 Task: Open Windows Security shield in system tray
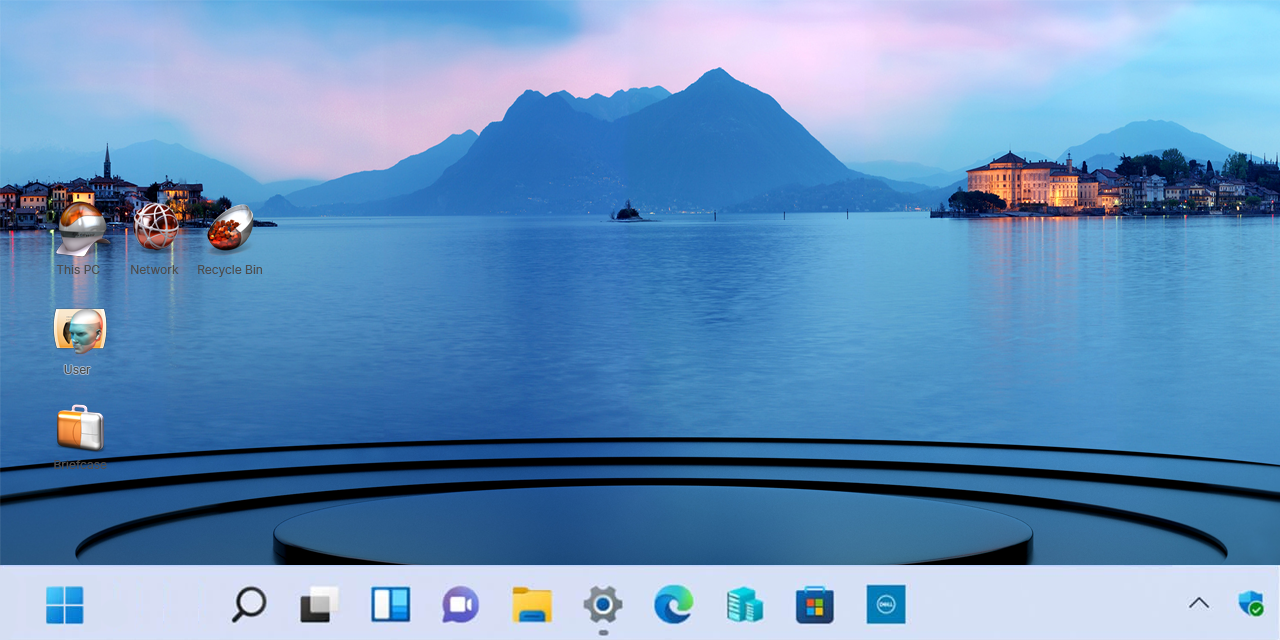1250,603
